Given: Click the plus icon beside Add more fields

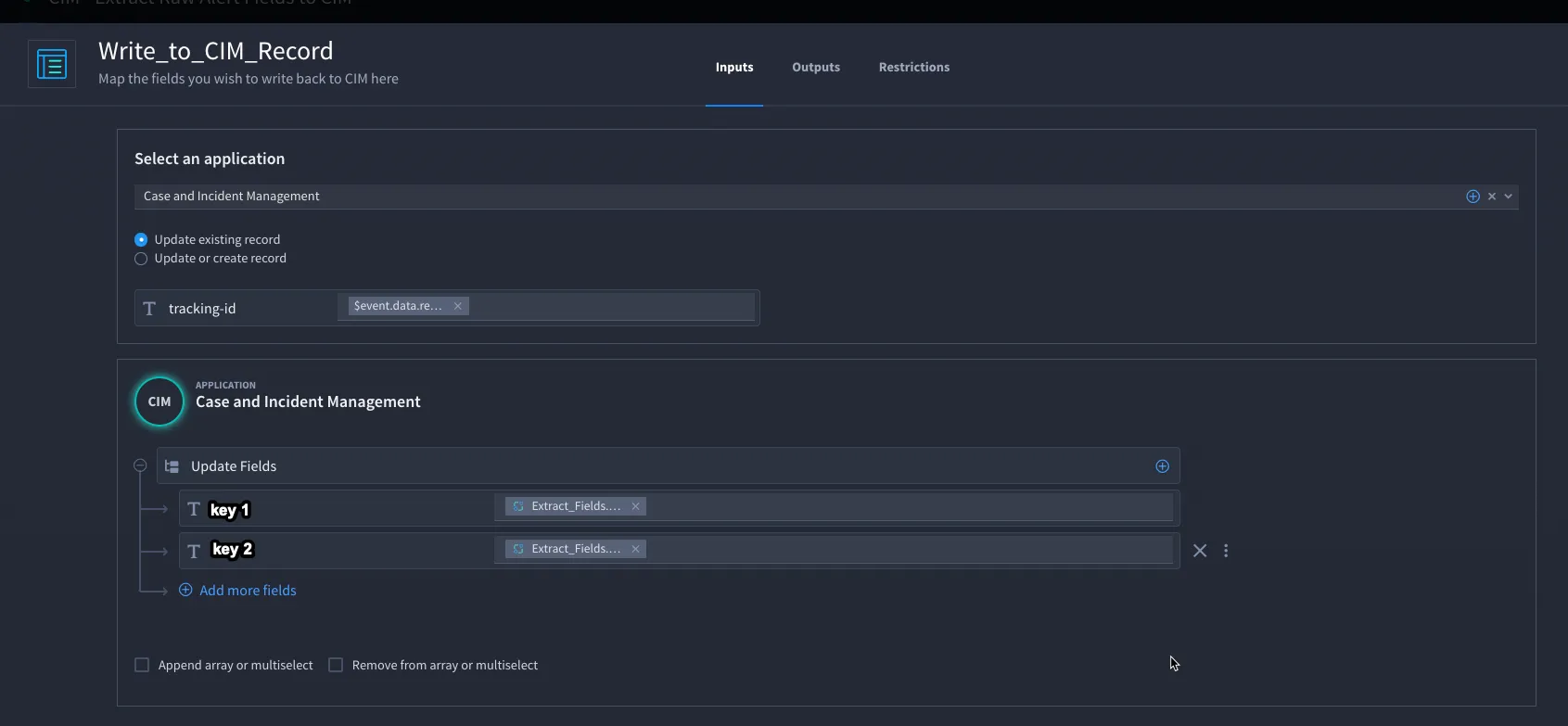Looking at the screenshot, I should pos(185,590).
